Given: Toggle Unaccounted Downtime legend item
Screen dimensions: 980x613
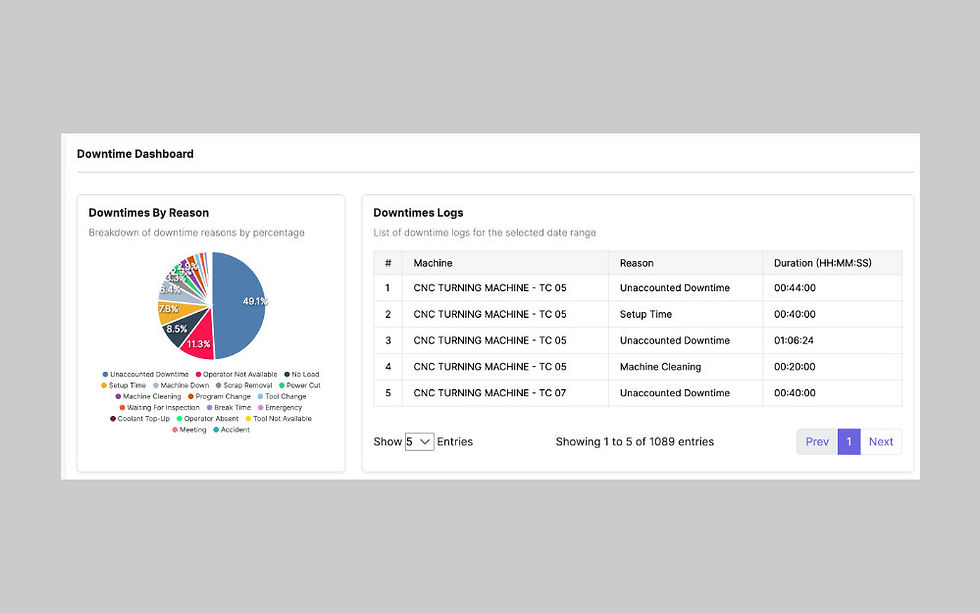Looking at the screenshot, I should point(146,374).
